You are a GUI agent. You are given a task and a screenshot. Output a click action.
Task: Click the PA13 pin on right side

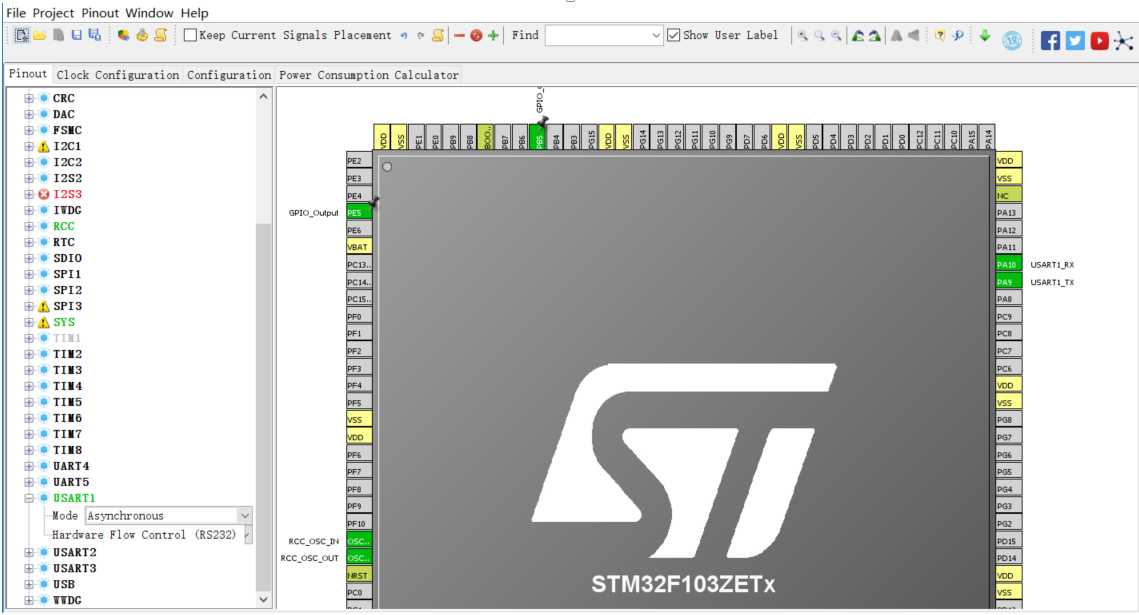(1008, 213)
